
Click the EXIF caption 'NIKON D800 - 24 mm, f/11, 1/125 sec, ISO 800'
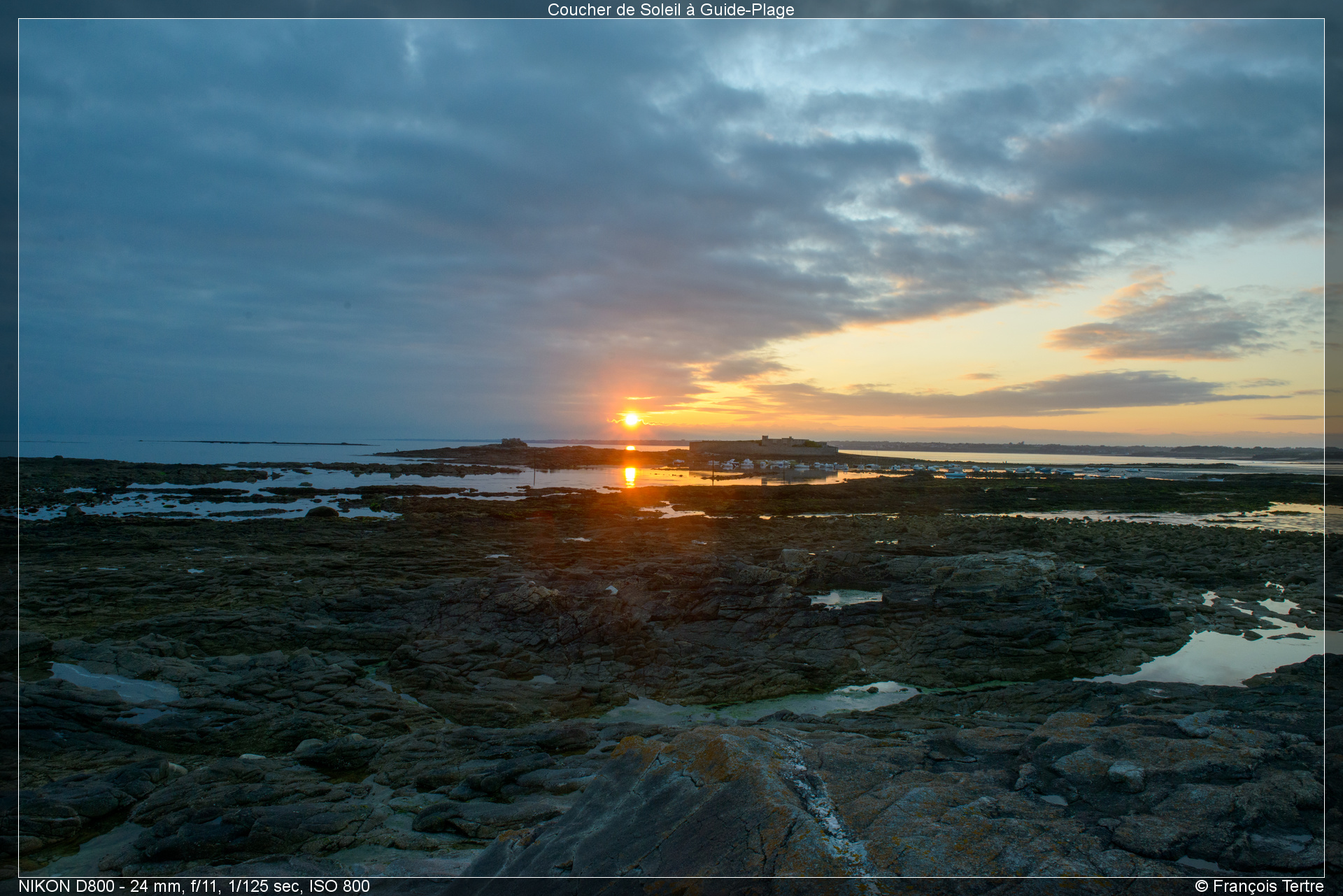tap(194, 886)
